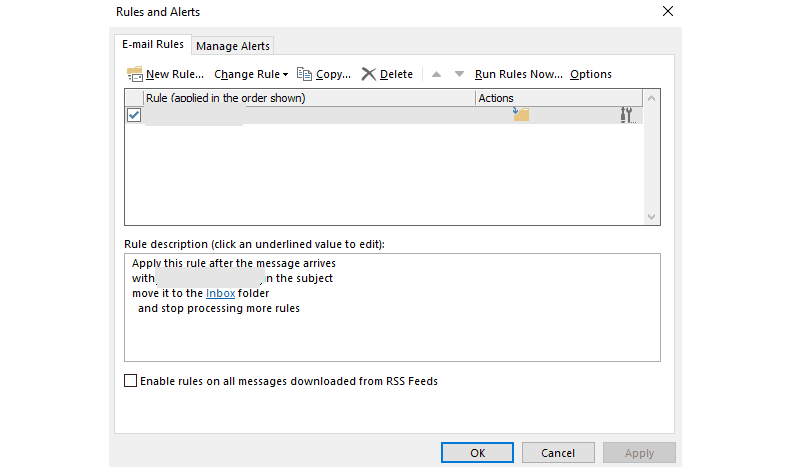The image size is (791, 467).
Task: Select the E-mail Rules tab
Action: tap(152, 45)
